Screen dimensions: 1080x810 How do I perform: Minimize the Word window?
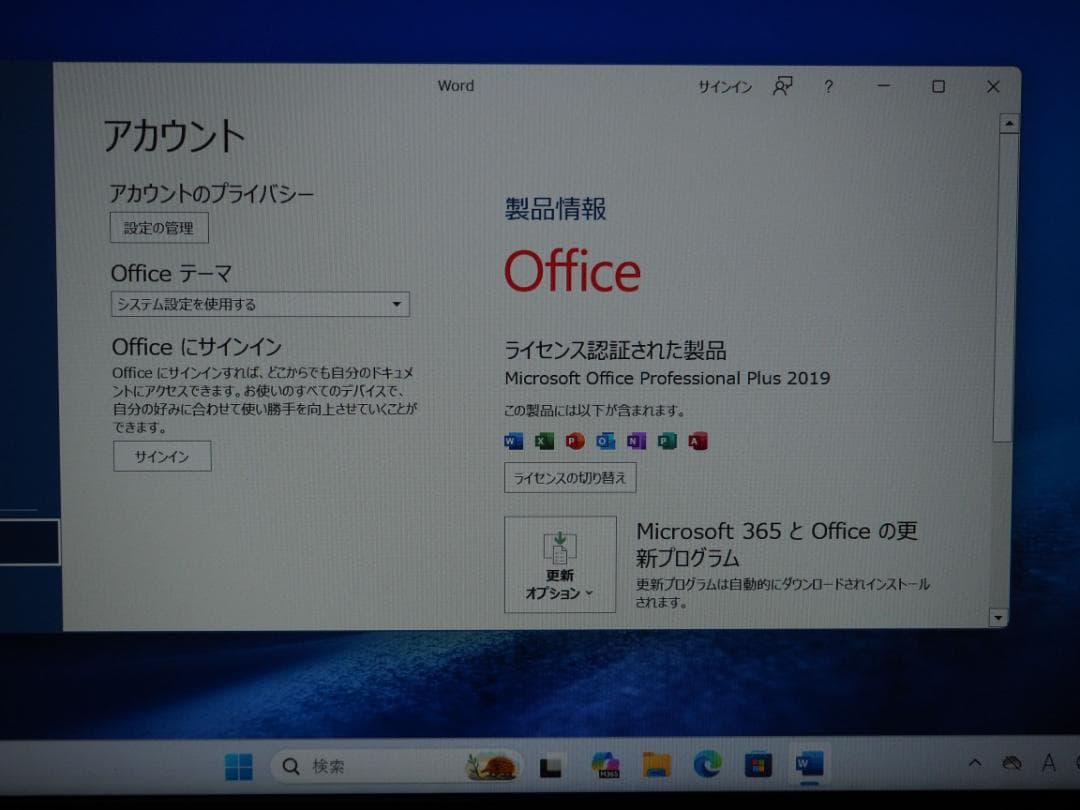[x=884, y=86]
